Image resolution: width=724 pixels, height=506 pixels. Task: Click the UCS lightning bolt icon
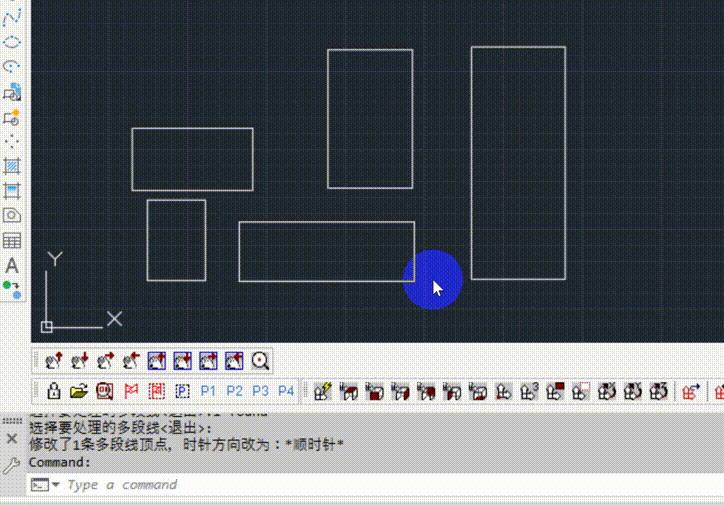point(323,391)
